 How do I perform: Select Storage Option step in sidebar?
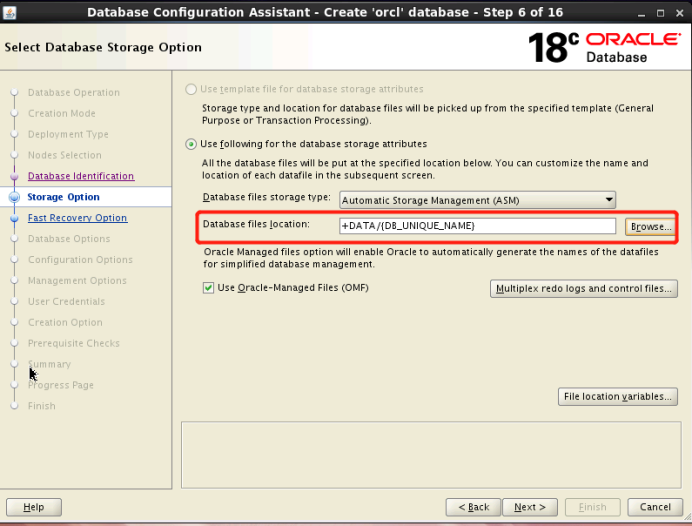pyautogui.click(x=64, y=197)
